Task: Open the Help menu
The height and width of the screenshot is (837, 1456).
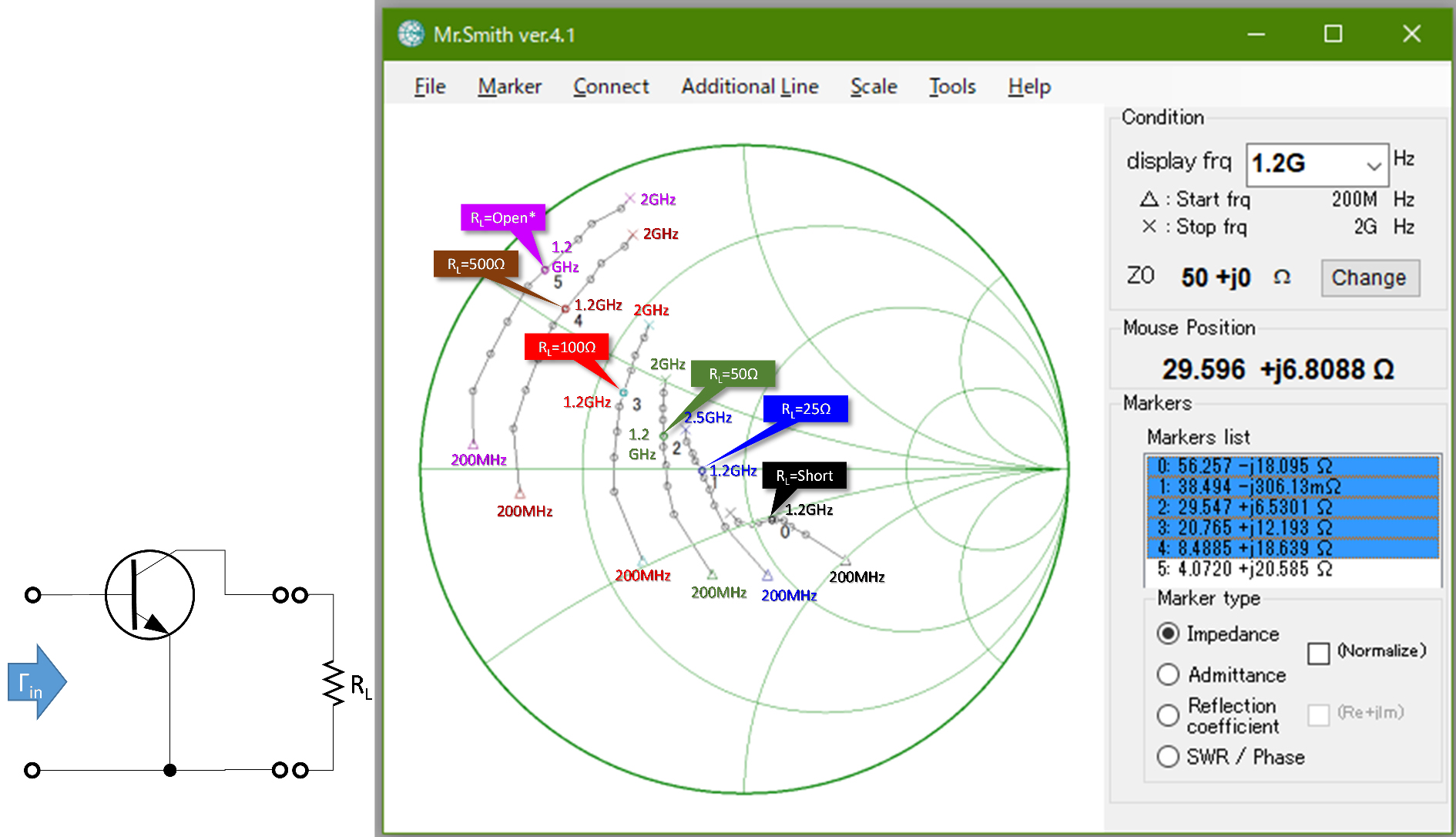Action: click(1029, 86)
